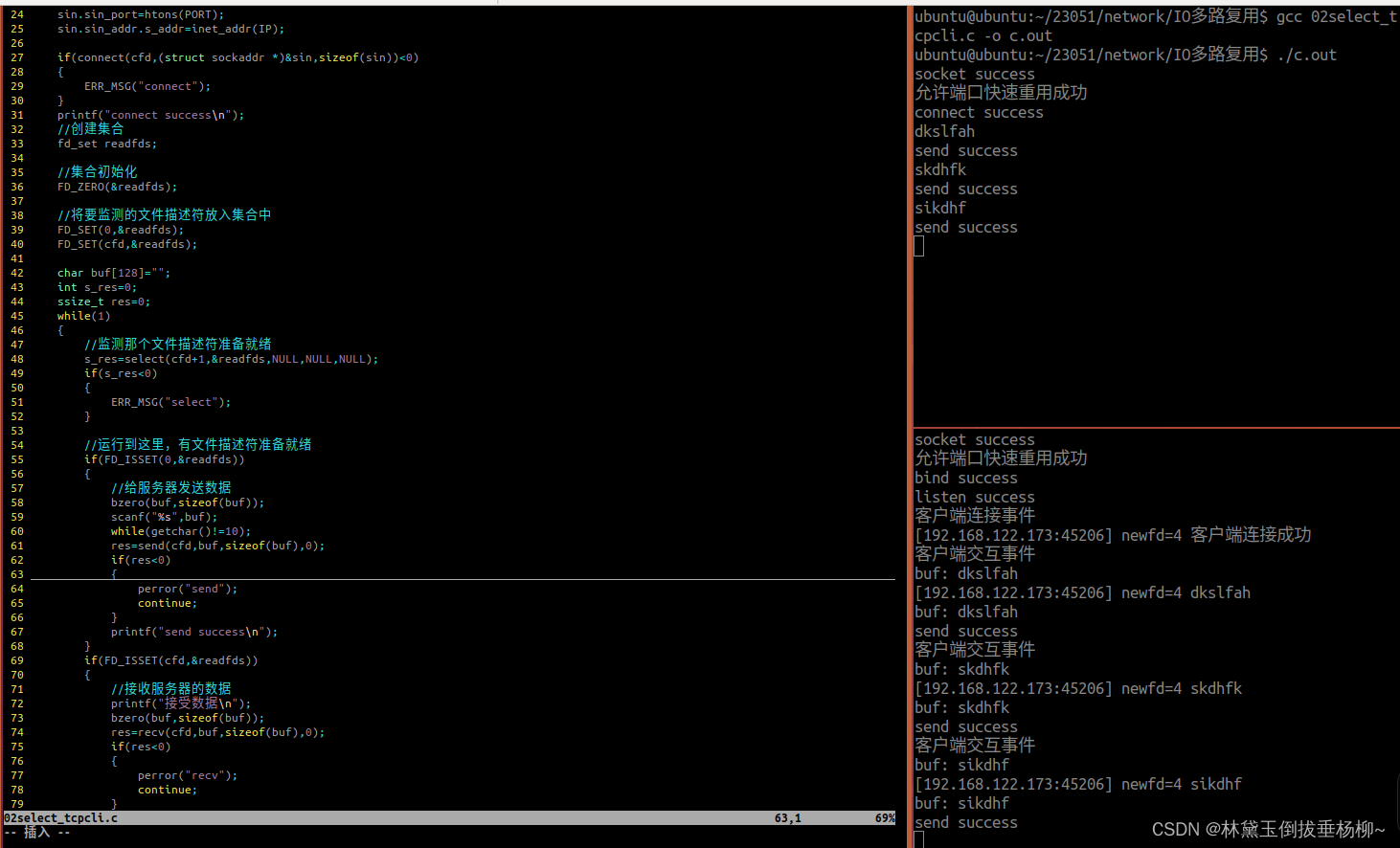Click the 'if(FD_ISSET(cfd,&readfds))' line
Image resolution: width=1400 pixels, height=848 pixels.
[170, 660]
